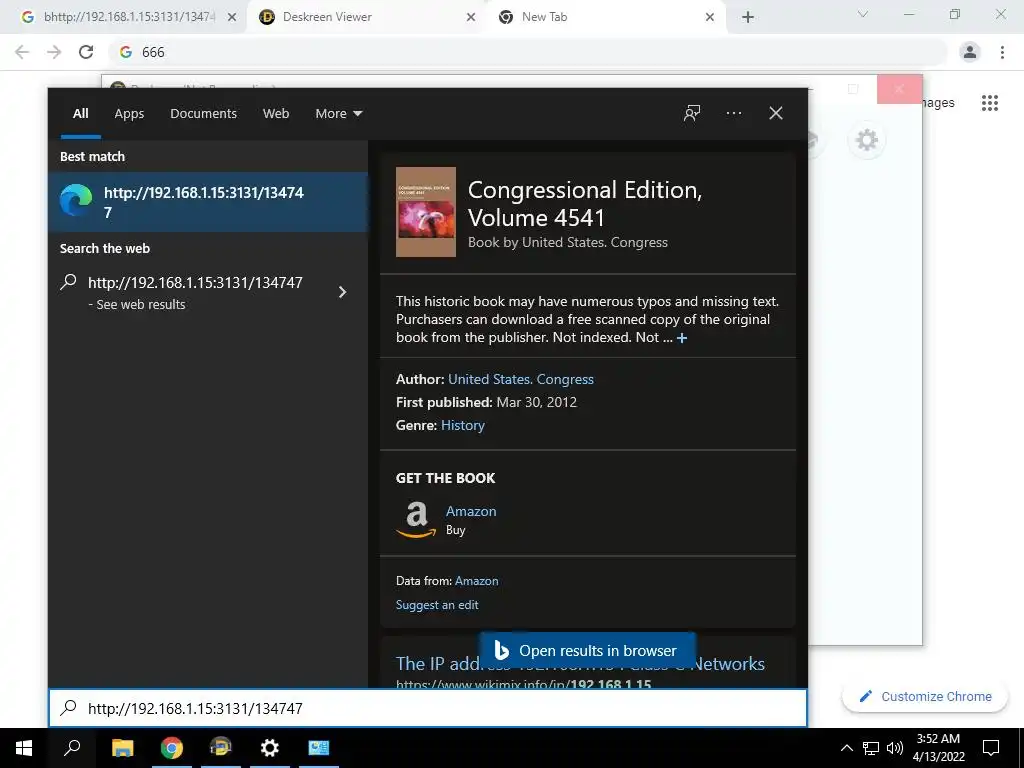Image resolution: width=1024 pixels, height=768 pixels.
Task: Open the Action Center notifications icon
Action: (991, 748)
